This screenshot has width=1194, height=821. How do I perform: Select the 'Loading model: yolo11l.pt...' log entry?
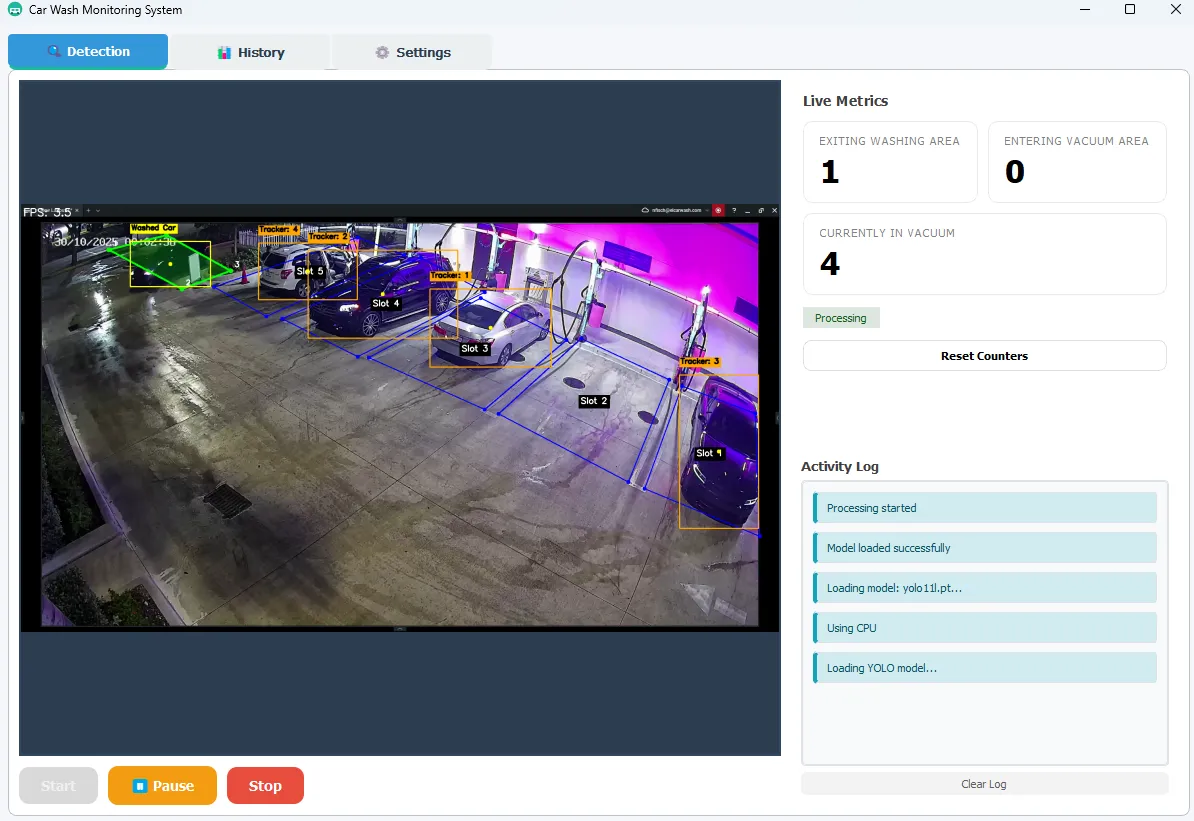pyautogui.click(x=985, y=588)
